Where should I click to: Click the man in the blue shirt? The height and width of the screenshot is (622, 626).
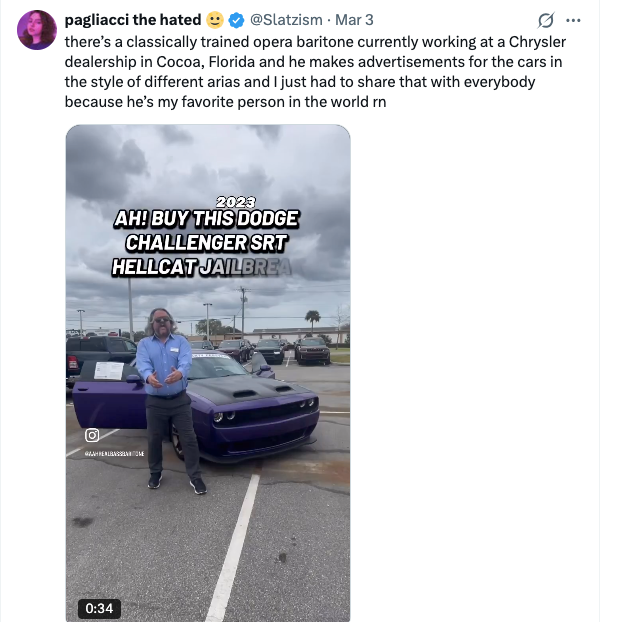(170, 400)
